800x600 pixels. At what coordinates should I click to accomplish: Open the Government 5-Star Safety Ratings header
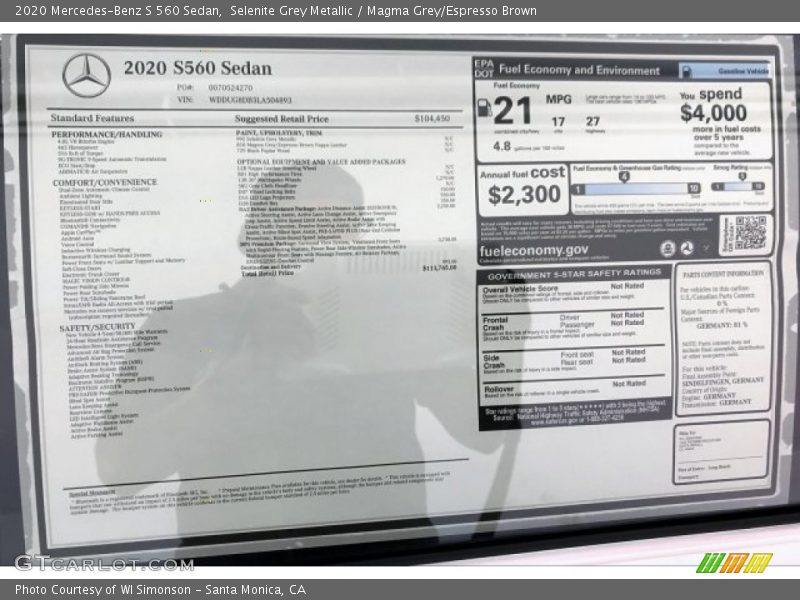click(x=573, y=272)
